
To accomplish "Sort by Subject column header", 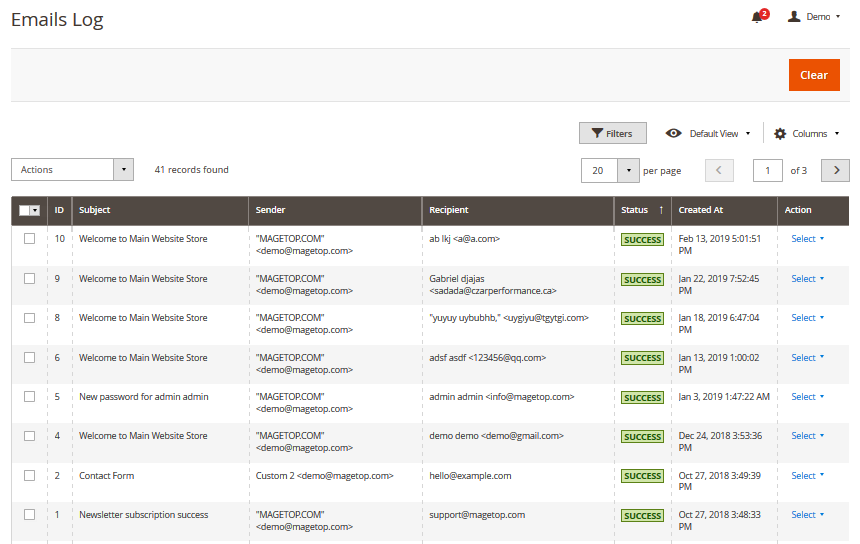I will coord(95,210).
